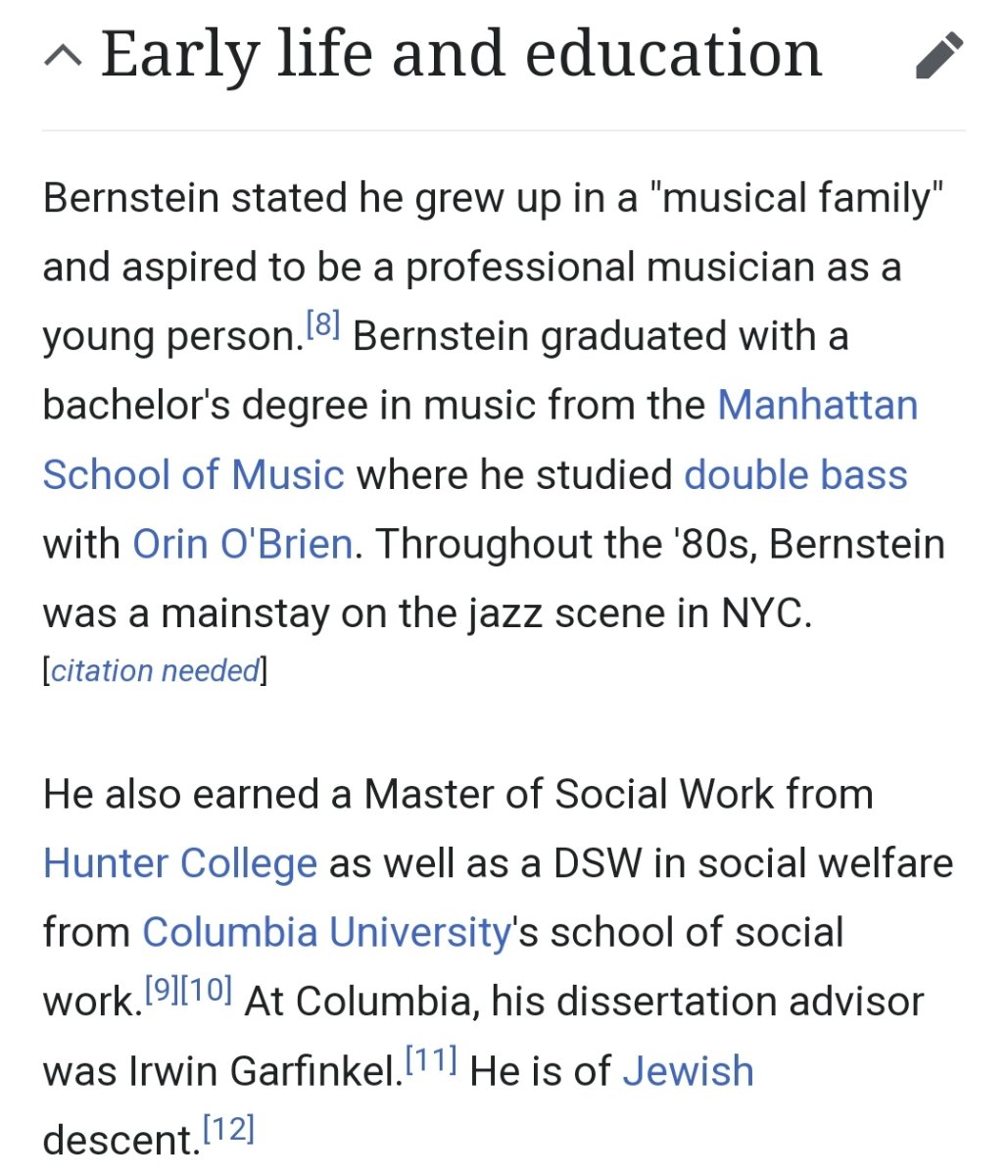Screen dimensions: 1008x1176
Task: Visit the Hunter College link
Action: (x=180, y=863)
